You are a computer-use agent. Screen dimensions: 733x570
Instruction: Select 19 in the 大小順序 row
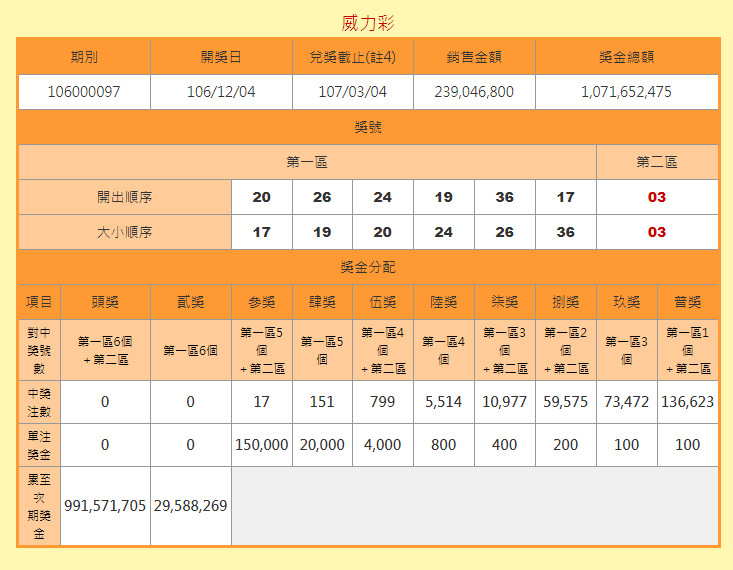pyautogui.click(x=322, y=232)
